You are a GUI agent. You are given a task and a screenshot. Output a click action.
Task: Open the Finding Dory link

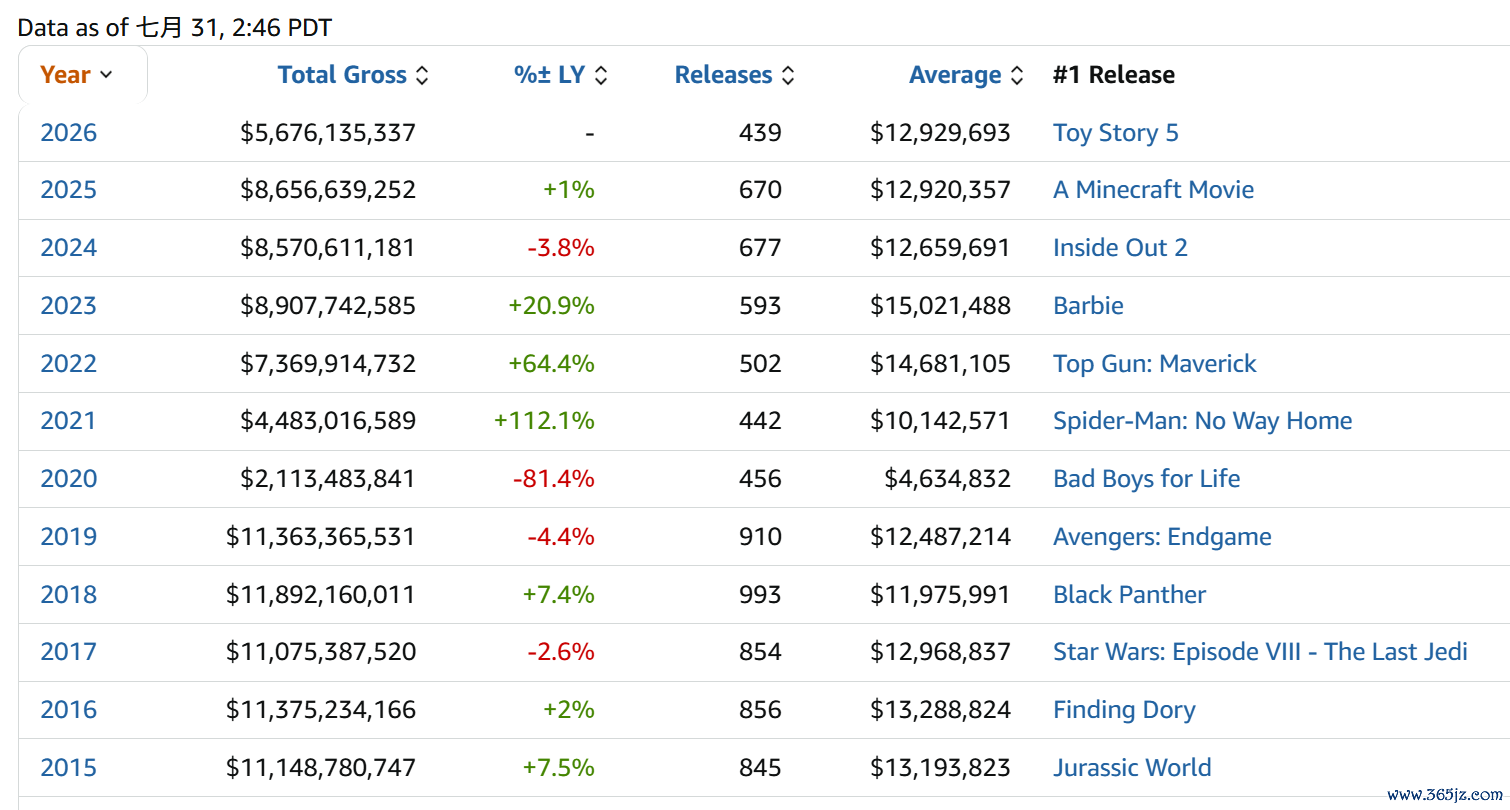click(1124, 710)
